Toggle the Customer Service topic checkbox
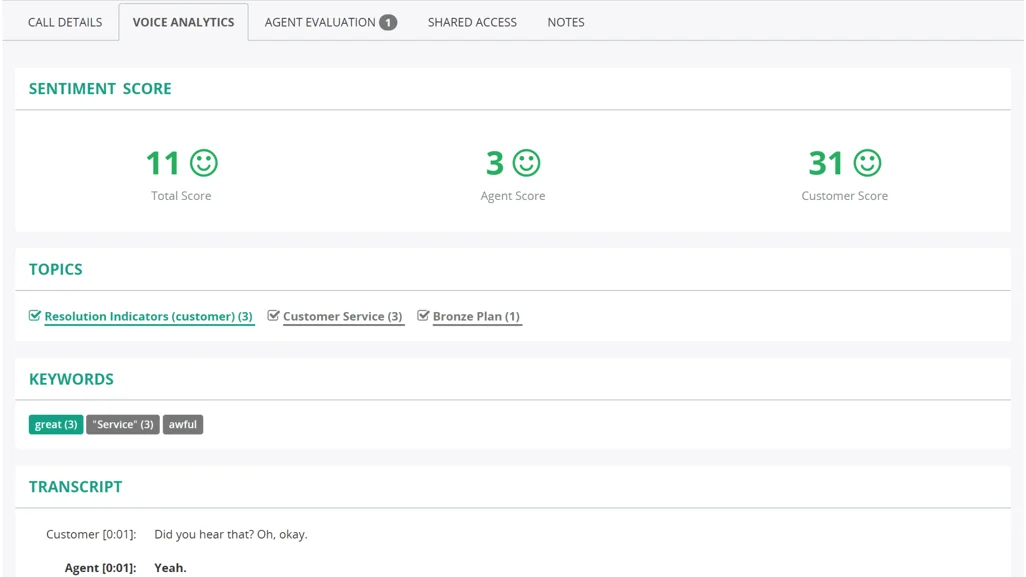This screenshot has height=577, width=1026. click(x=273, y=315)
